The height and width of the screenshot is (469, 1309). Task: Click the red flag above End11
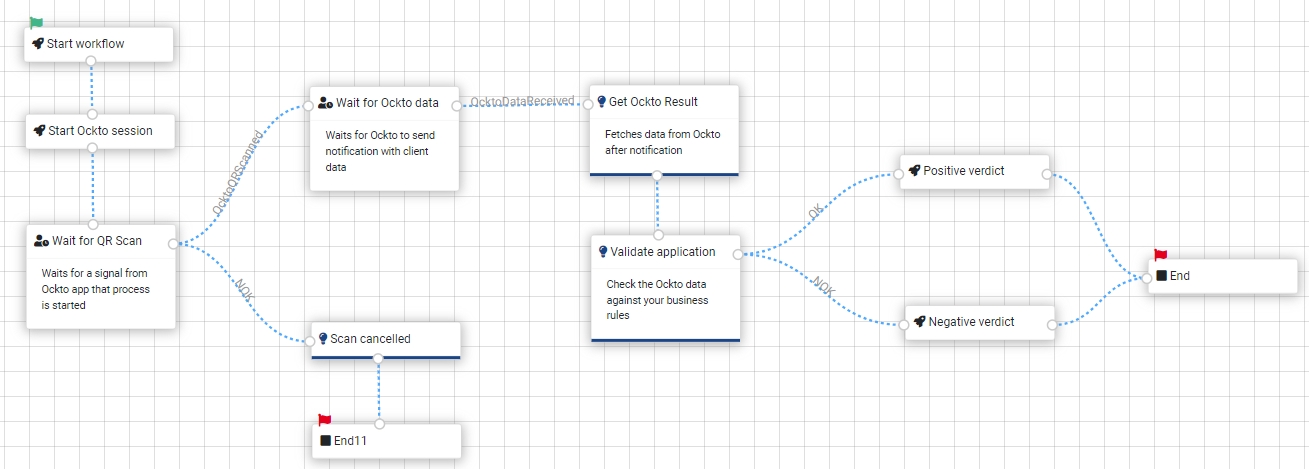click(324, 421)
